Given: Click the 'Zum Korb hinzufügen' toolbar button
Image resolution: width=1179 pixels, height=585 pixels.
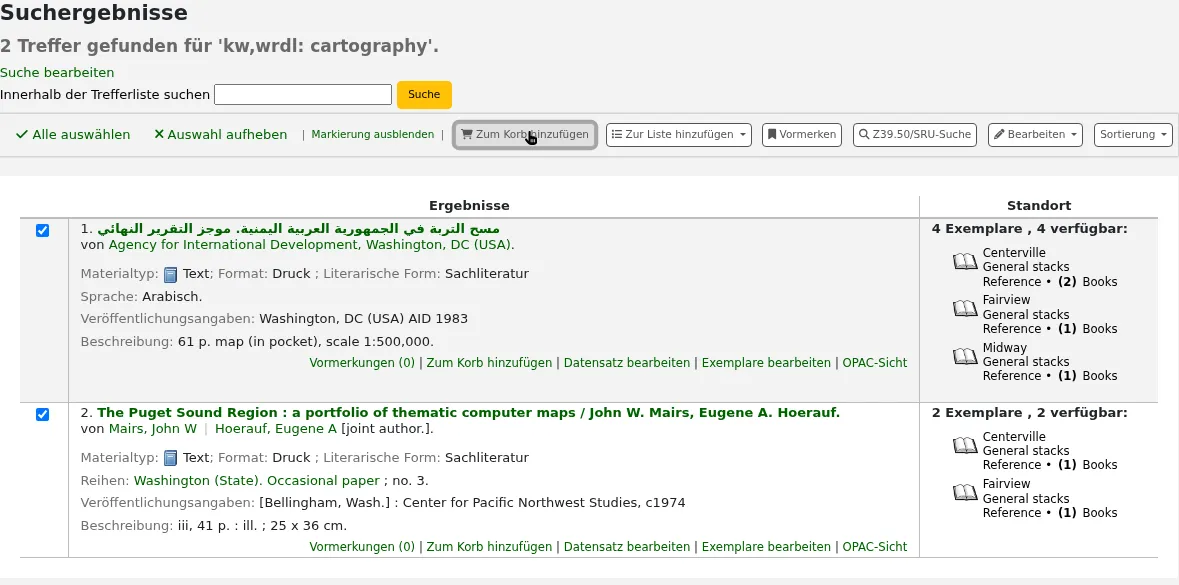Looking at the screenshot, I should point(525,135).
